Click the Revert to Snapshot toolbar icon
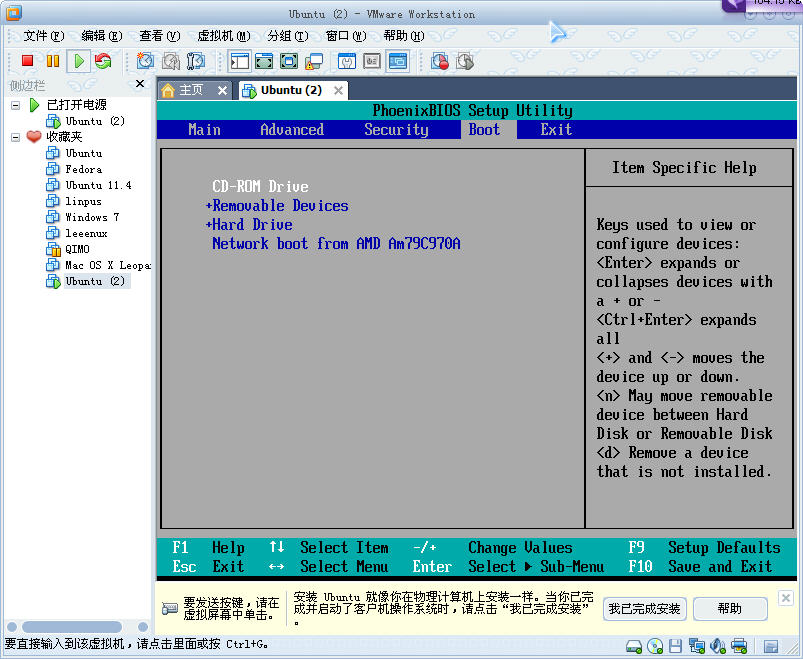Image resolution: width=803 pixels, height=659 pixels. point(171,61)
